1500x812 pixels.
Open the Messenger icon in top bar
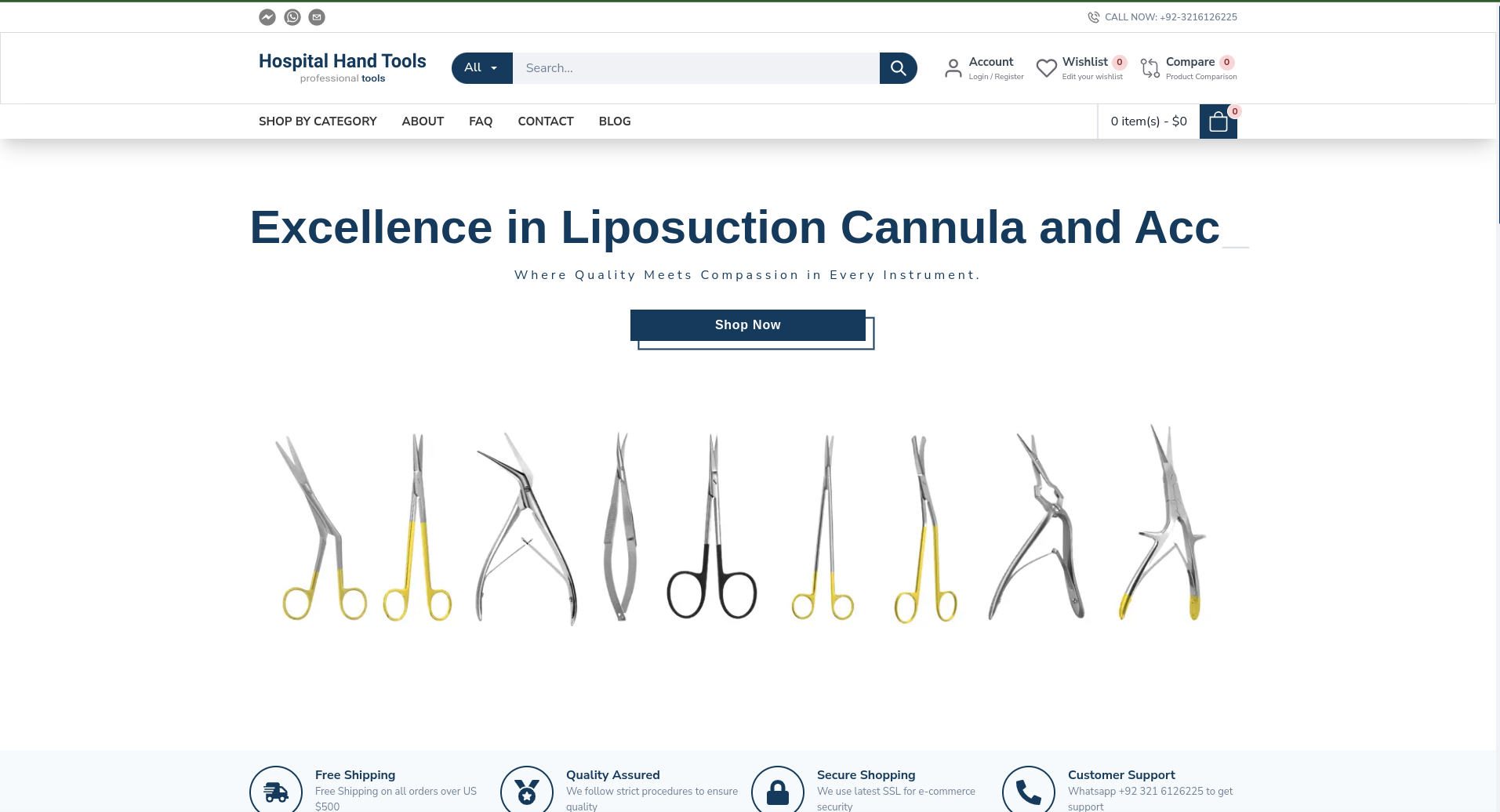click(x=267, y=17)
